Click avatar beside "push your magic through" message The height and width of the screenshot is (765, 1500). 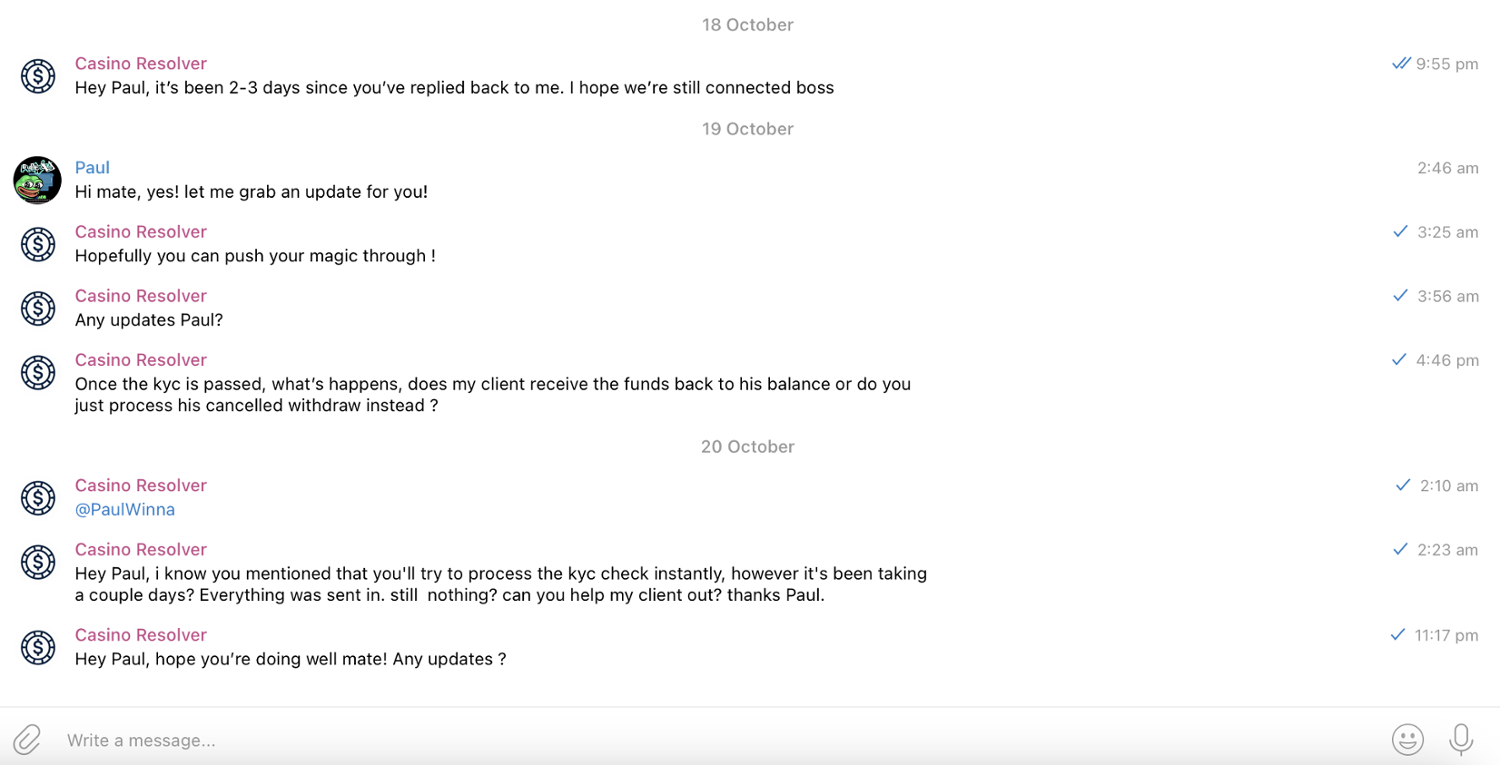click(x=38, y=244)
